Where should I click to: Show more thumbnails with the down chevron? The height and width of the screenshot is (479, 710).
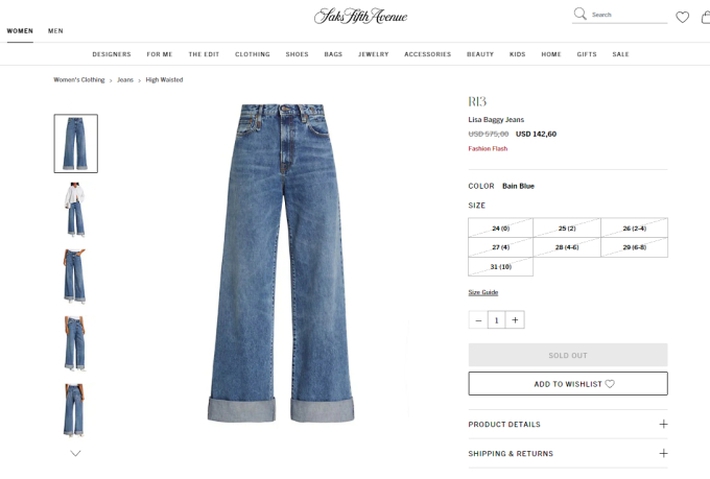[x=76, y=453]
